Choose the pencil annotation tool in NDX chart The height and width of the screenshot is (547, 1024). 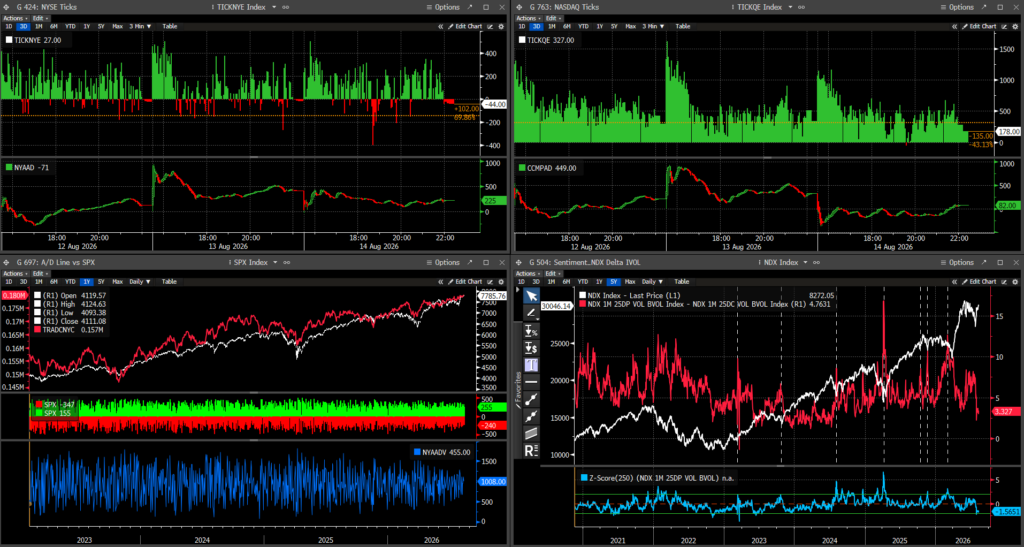[x=532, y=313]
